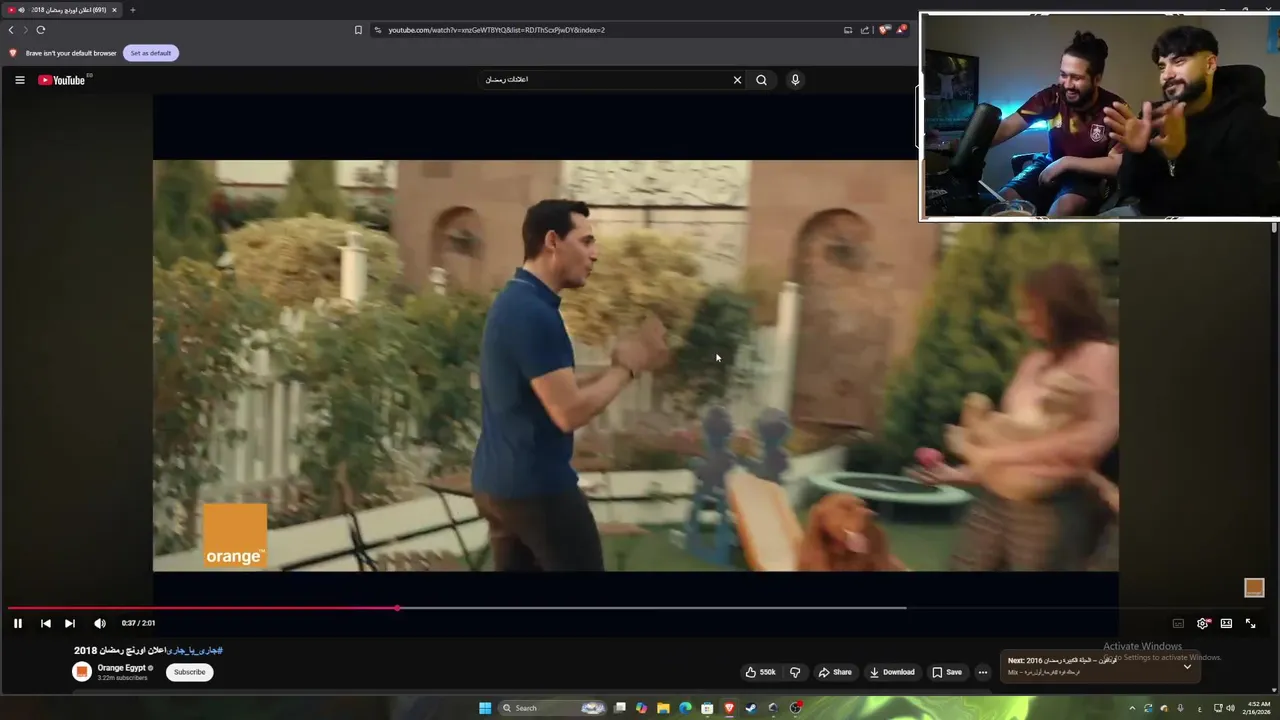Screen dimensions: 1280x720
Task: Dislike the video
Action: click(795, 672)
